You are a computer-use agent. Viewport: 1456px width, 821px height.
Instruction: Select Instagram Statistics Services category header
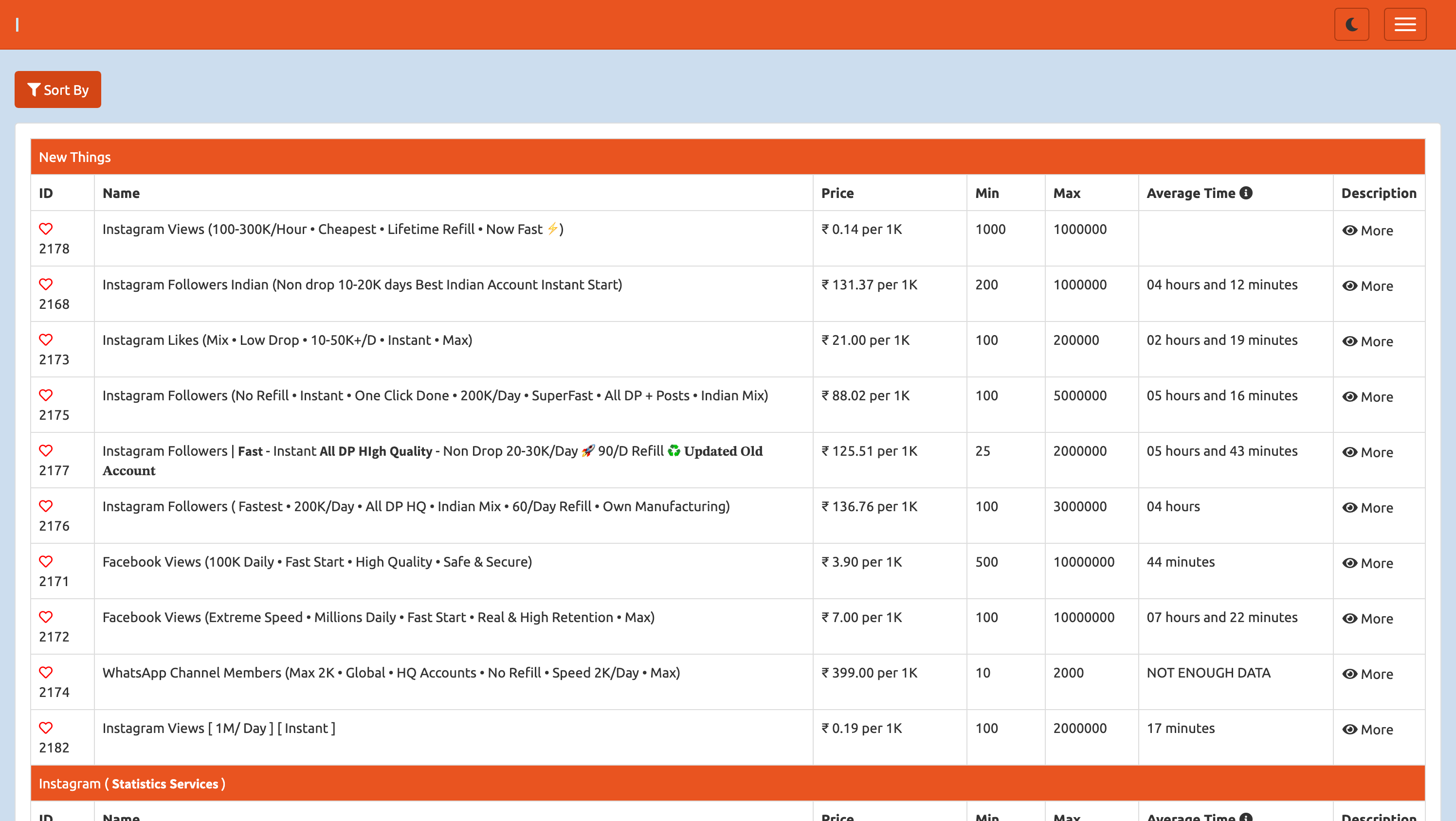[132, 784]
